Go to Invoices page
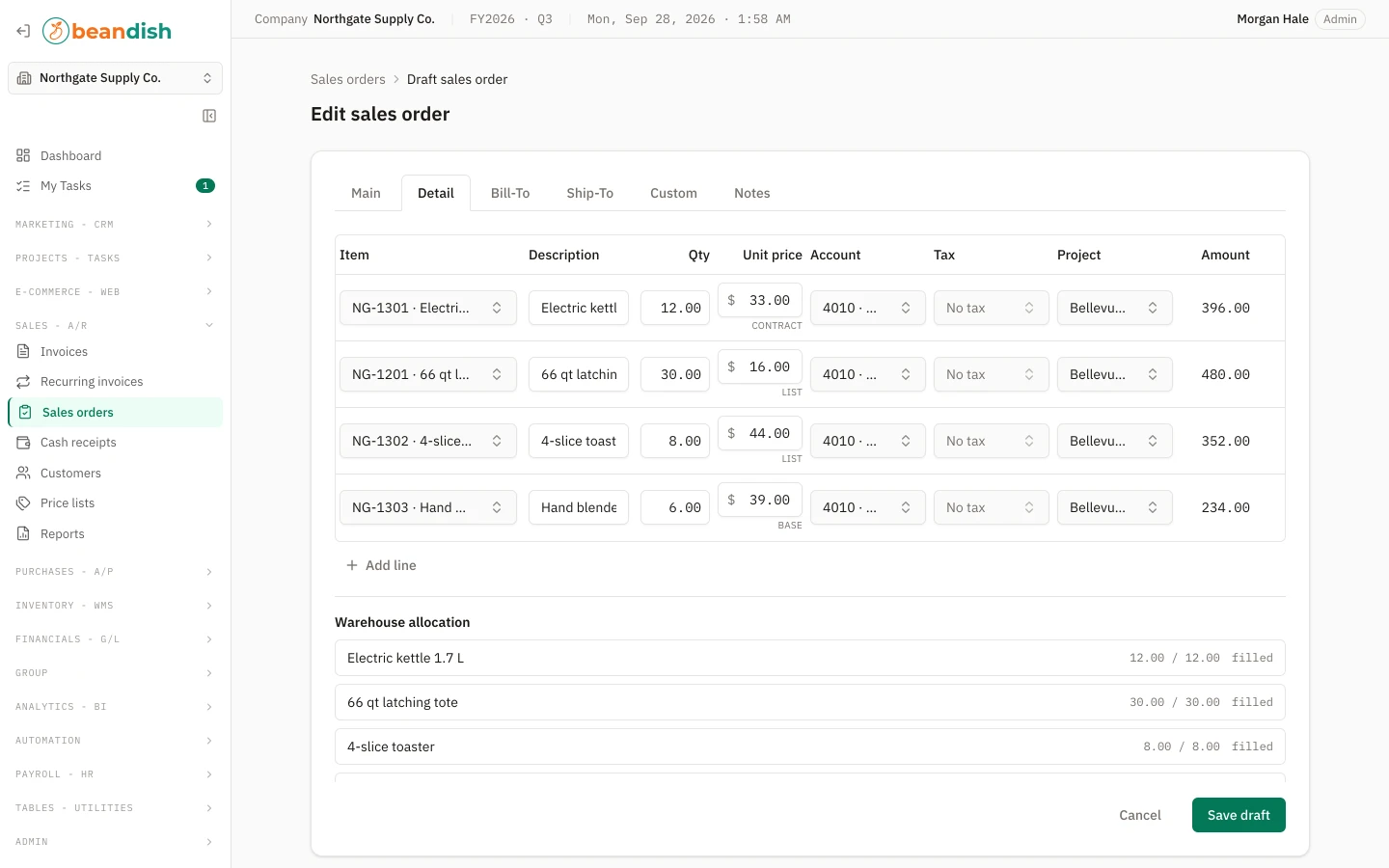This screenshot has width=1389, height=868. (x=115, y=352)
